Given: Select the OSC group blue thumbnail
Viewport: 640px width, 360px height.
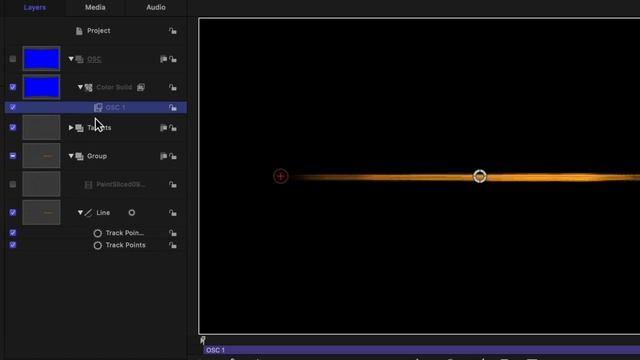Looking at the screenshot, I should [41, 59].
